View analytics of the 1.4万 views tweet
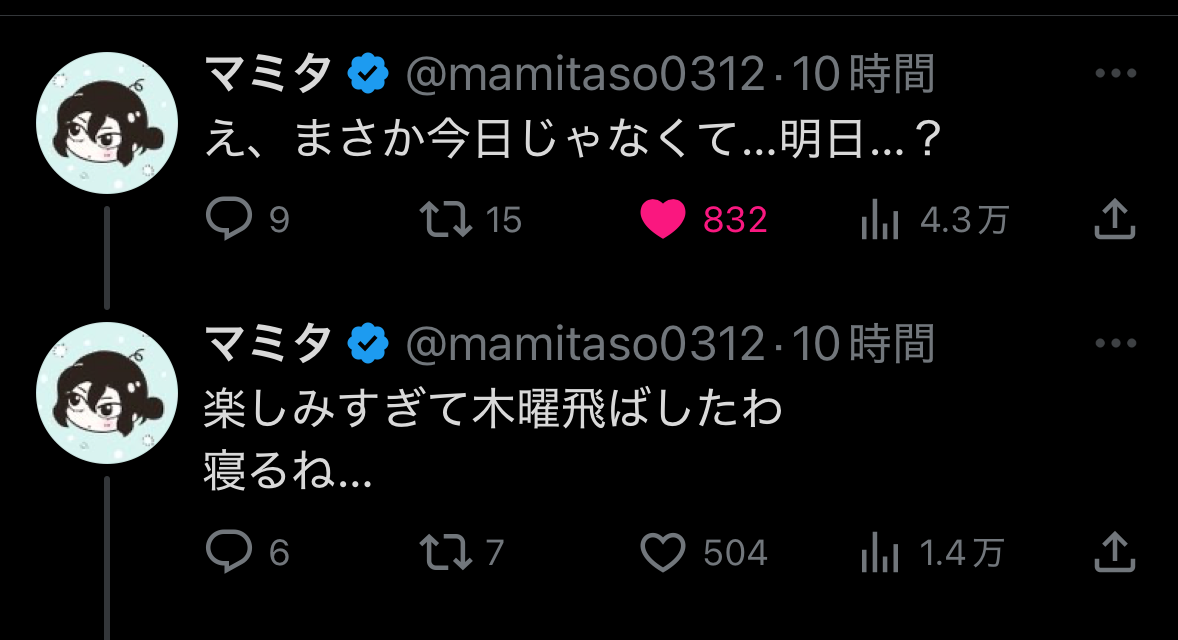The width and height of the screenshot is (1178, 640). click(880, 553)
